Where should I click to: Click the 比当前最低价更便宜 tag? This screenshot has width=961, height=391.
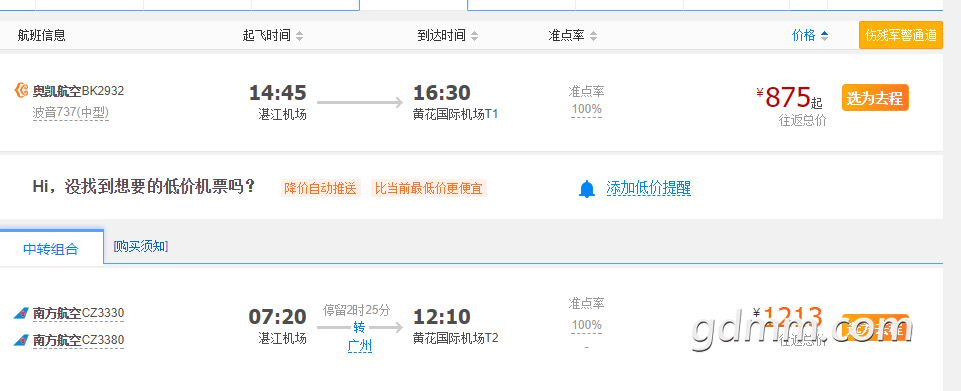click(428, 188)
